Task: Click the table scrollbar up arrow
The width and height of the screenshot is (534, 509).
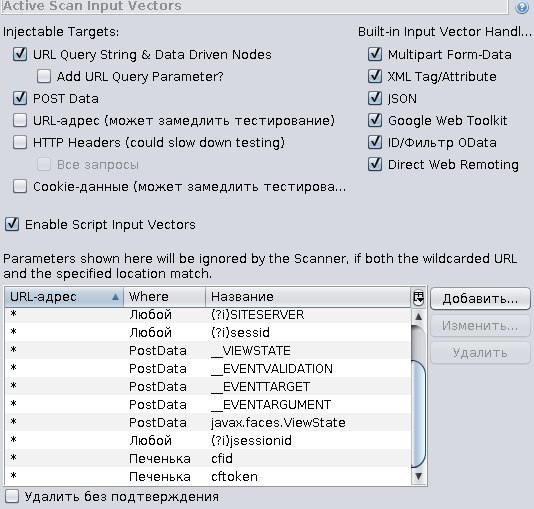Action: (419, 316)
